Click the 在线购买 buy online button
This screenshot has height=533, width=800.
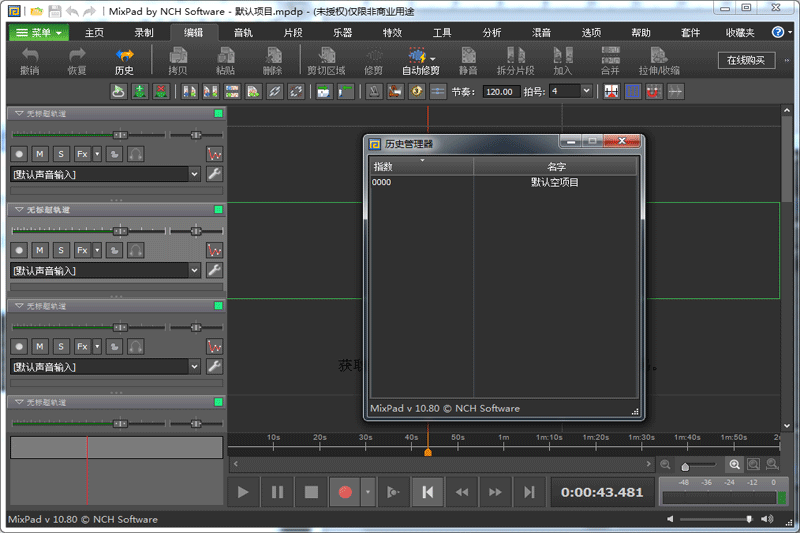pos(746,60)
